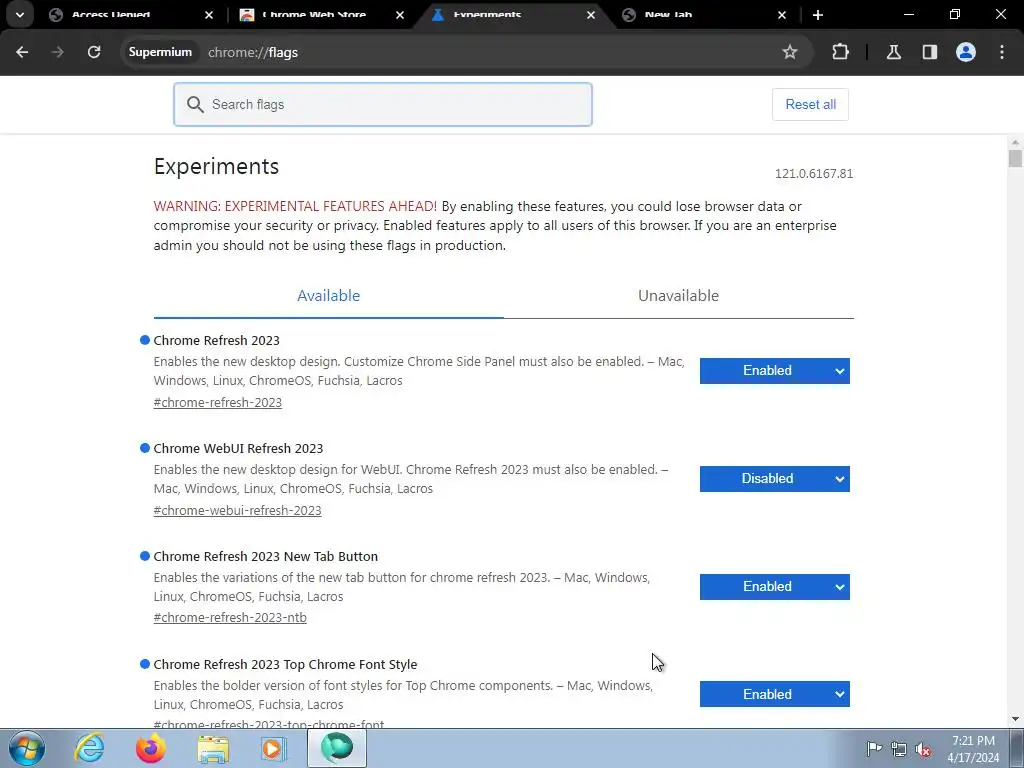Click Chrome Refresh 2023 New Tab Button title
This screenshot has width=1024, height=768.
265,556
